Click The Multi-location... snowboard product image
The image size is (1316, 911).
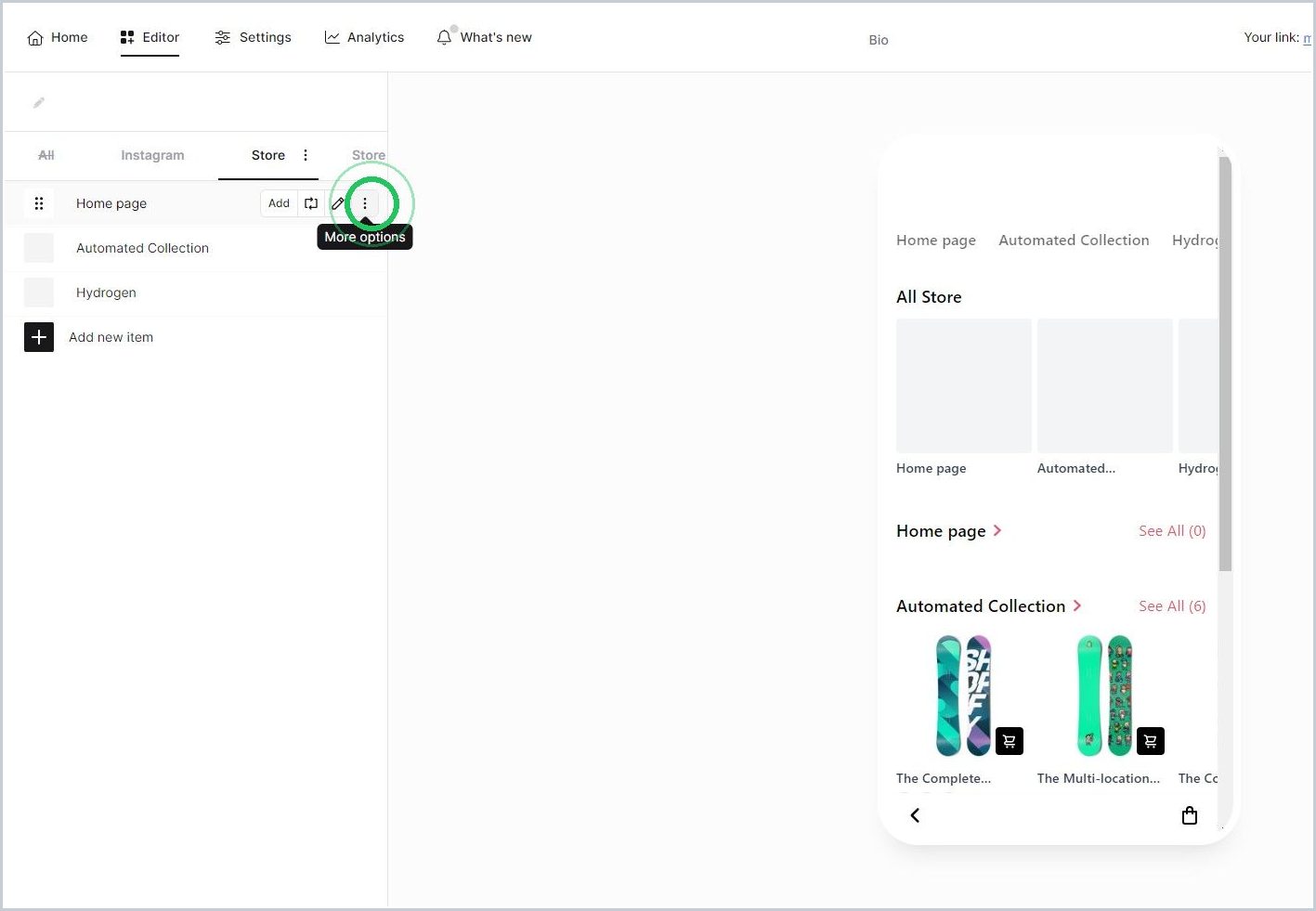point(1105,696)
